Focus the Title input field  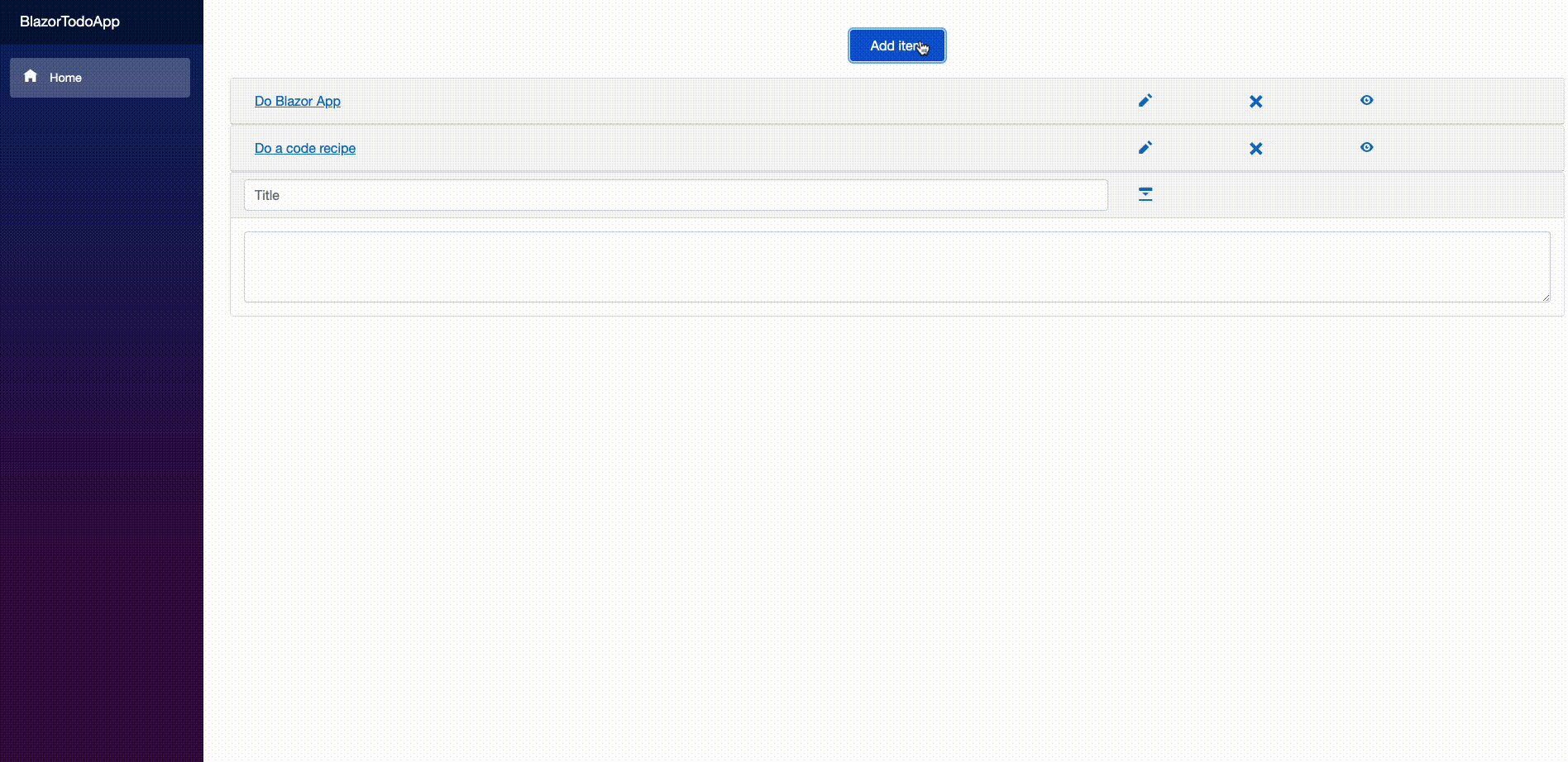676,195
